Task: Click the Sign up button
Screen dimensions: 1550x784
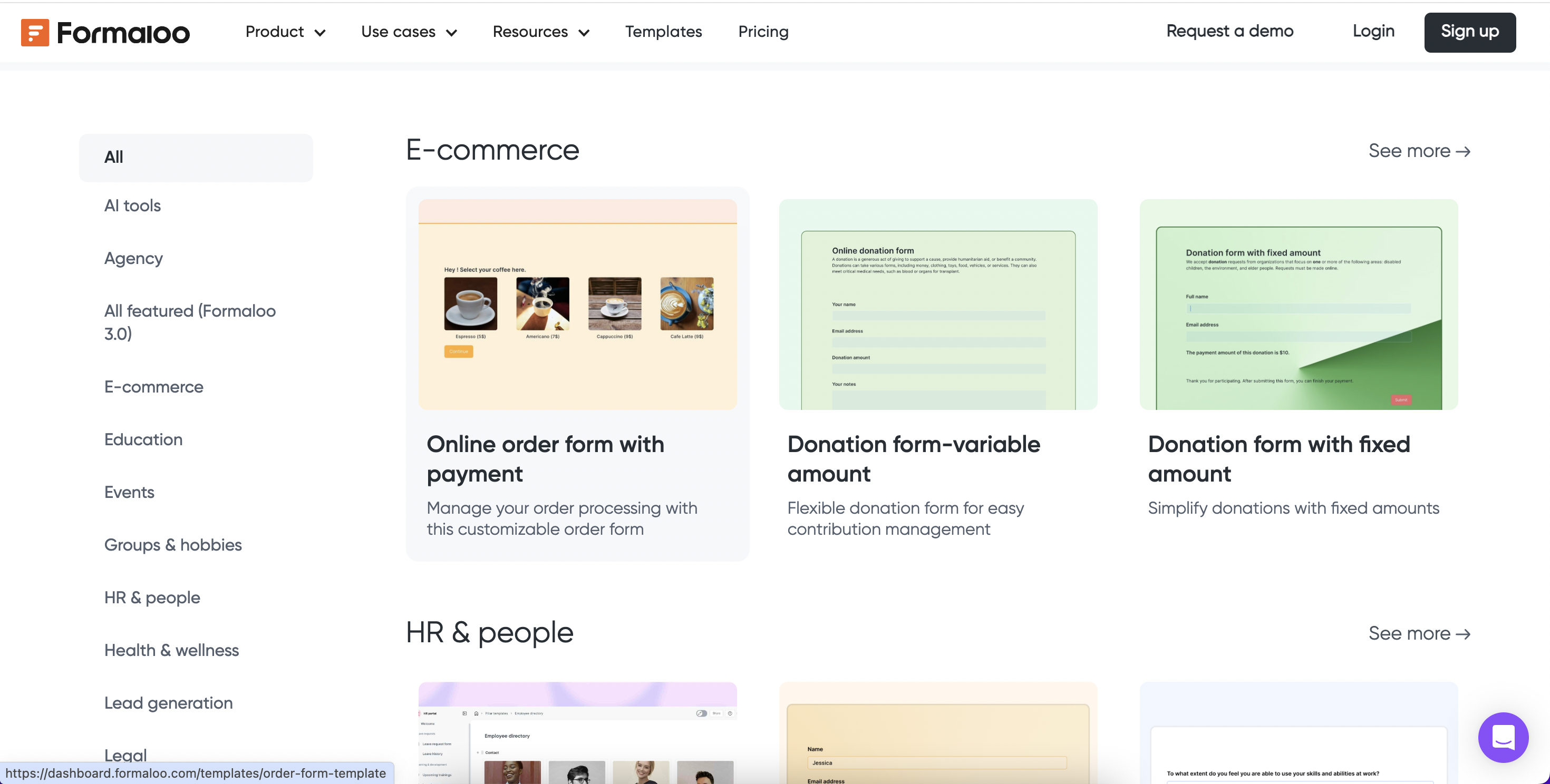Action: pyautogui.click(x=1469, y=32)
